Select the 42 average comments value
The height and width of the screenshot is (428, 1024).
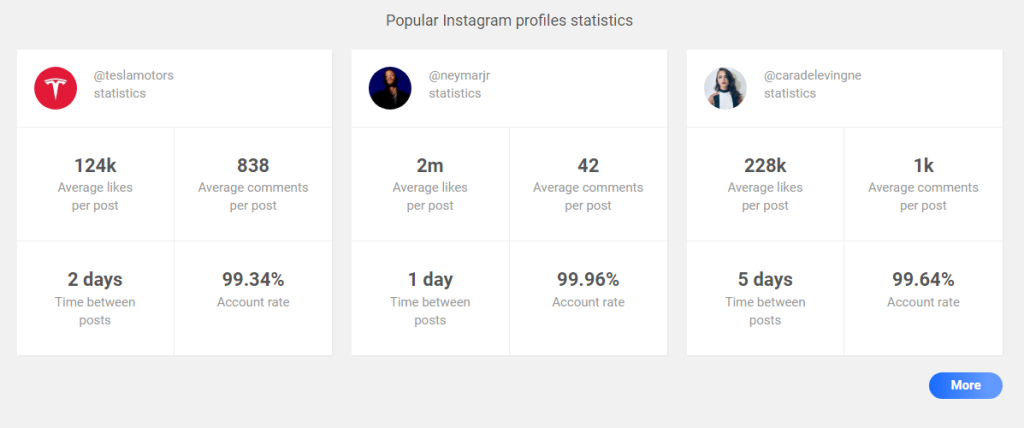point(588,184)
